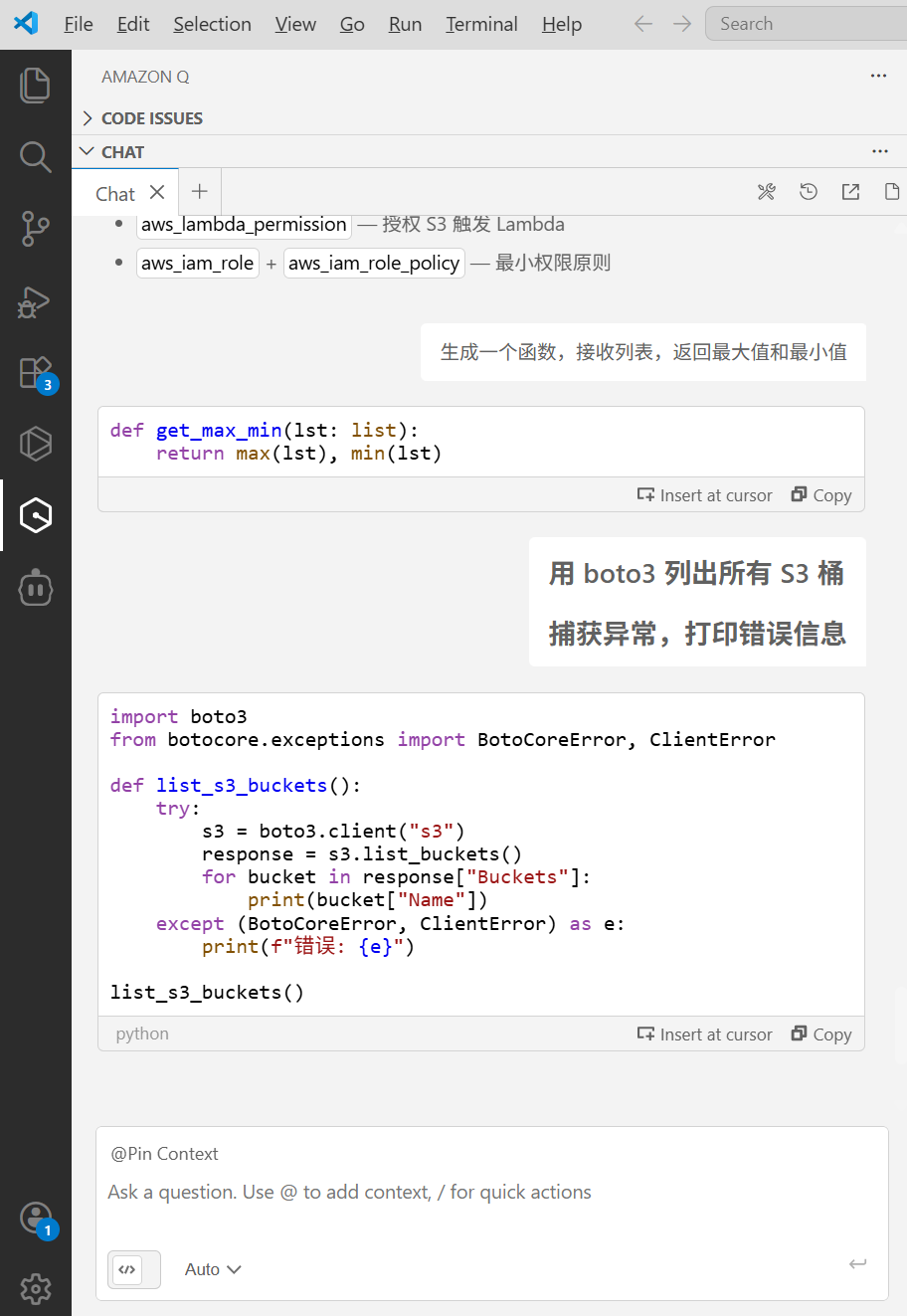Click the aws_iam_role_policy code chip
Image resolution: width=907 pixels, height=1316 pixels.
(374, 264)
